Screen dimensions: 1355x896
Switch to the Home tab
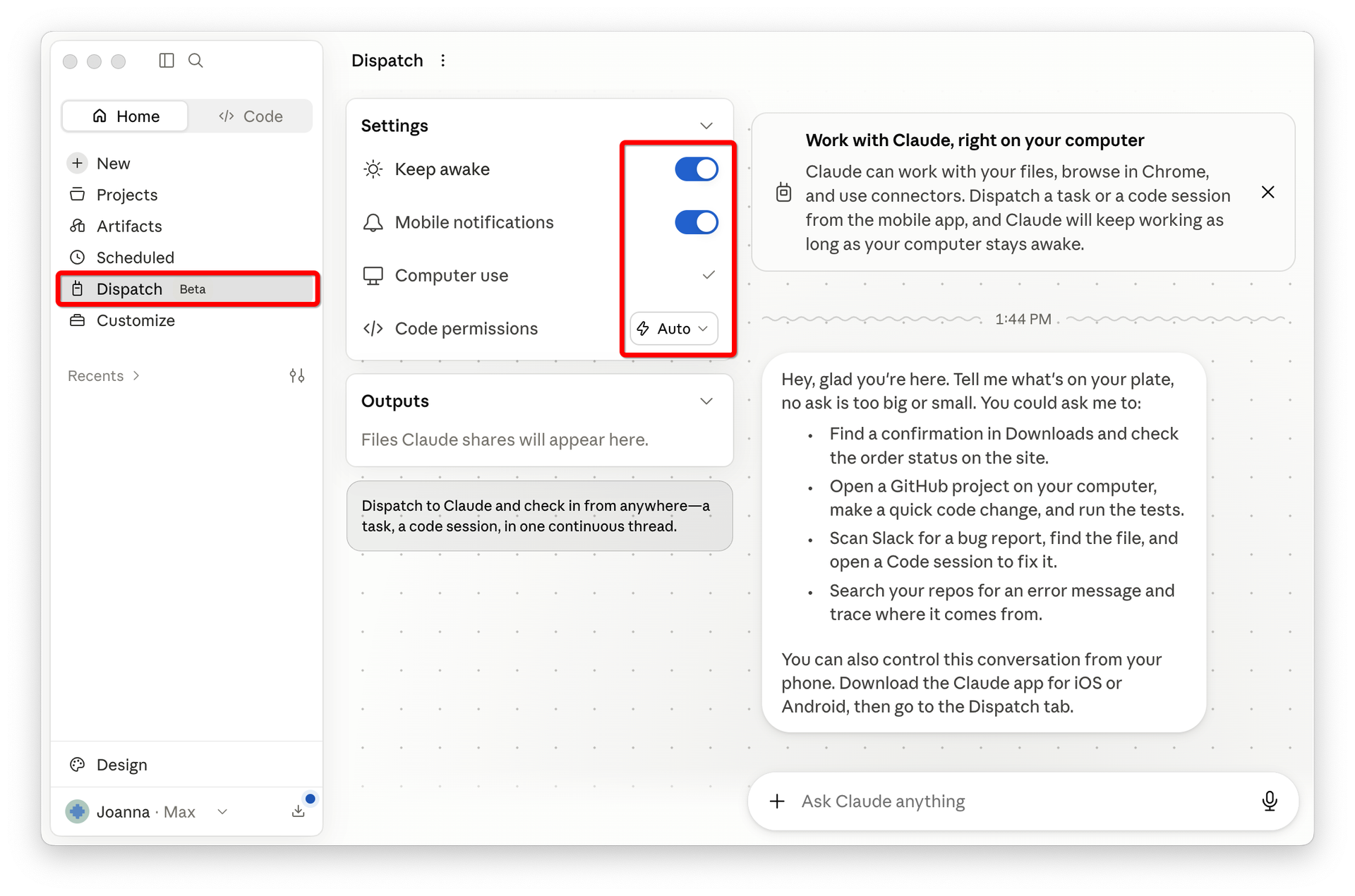click(126, 116)
